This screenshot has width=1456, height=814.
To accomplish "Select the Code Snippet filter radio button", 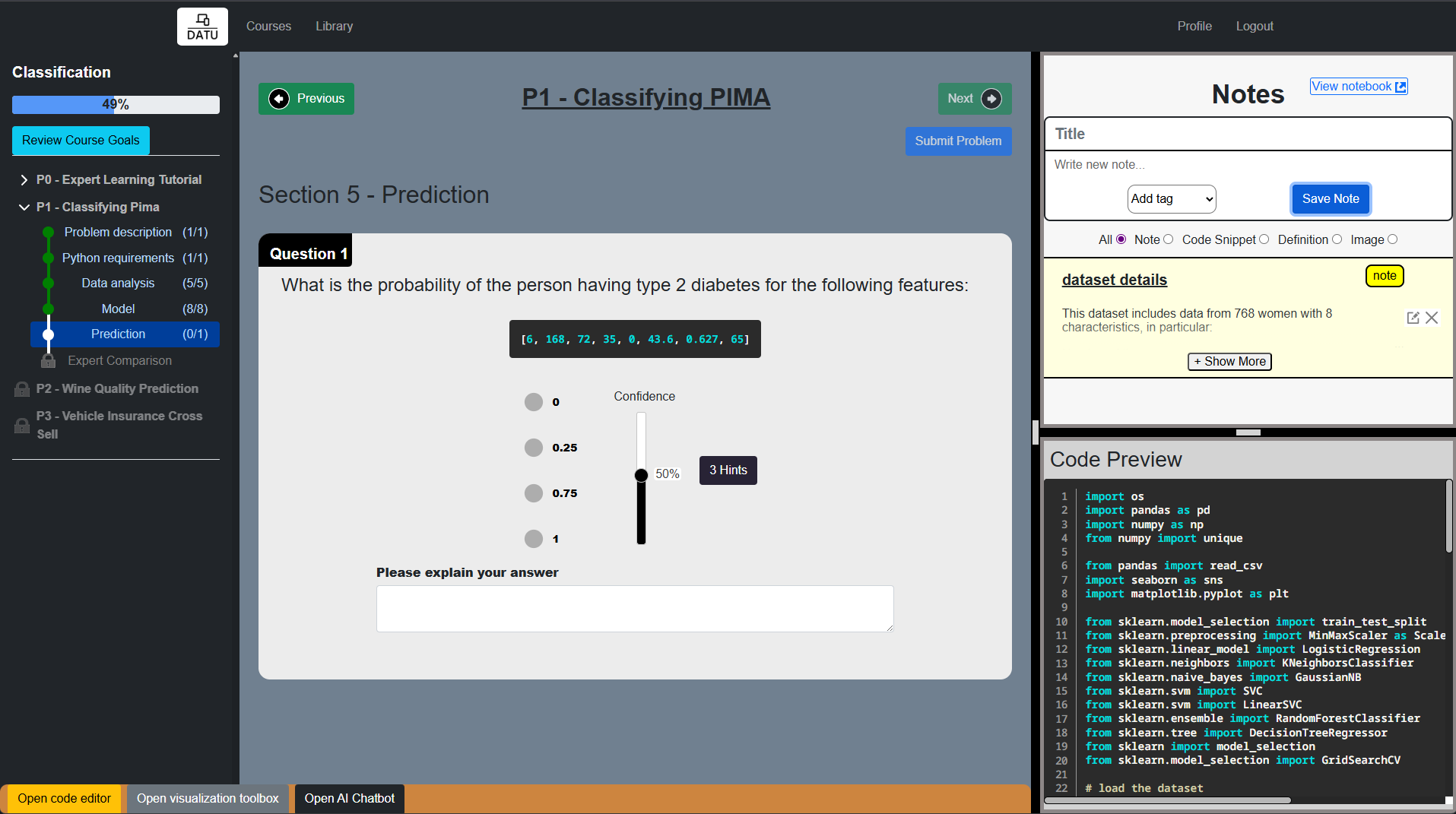I will point(1264,239).
